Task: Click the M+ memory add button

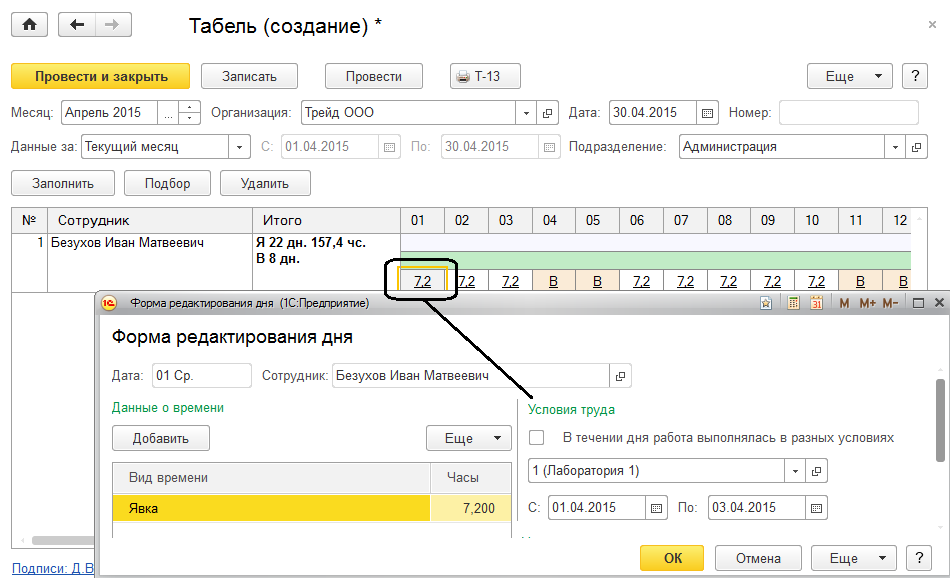Action: (868, 303)
